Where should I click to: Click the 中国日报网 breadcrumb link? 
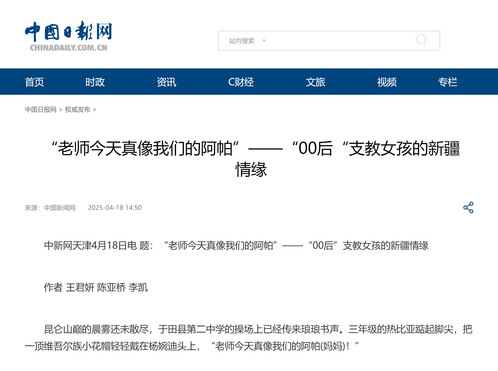click(41, 109)
